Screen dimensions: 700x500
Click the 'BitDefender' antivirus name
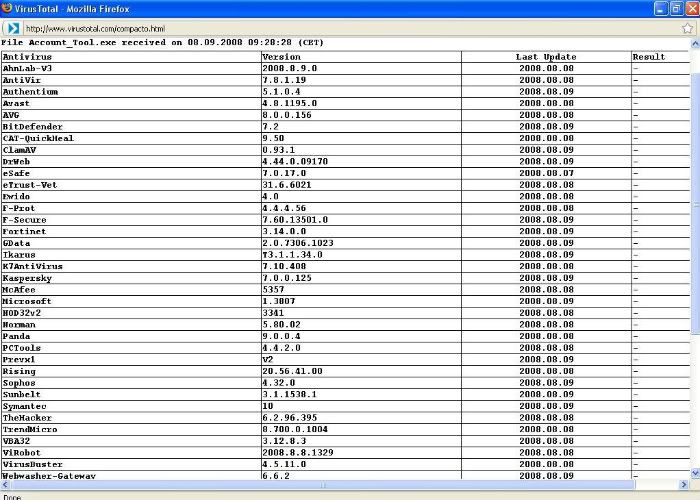point(33,126)
